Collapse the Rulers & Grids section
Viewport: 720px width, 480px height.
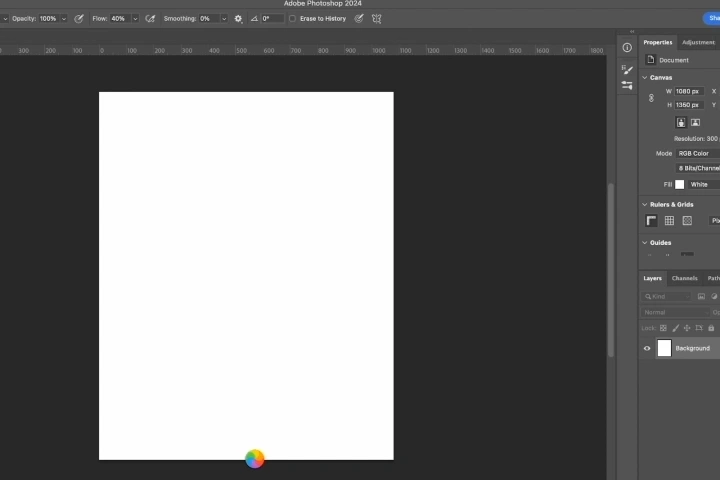tap(645, 204)
